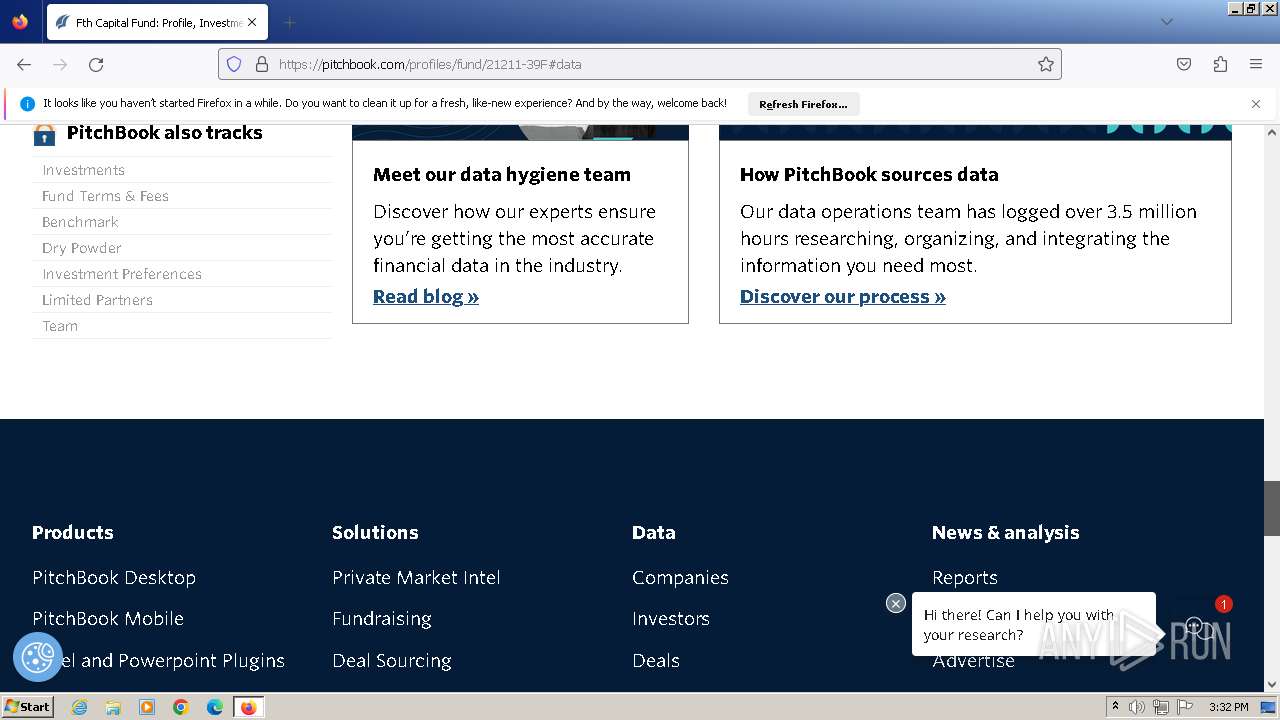Launch Microsoft Edge from taskbar
Screen dimensions: 1280x720
click(215, 707)
